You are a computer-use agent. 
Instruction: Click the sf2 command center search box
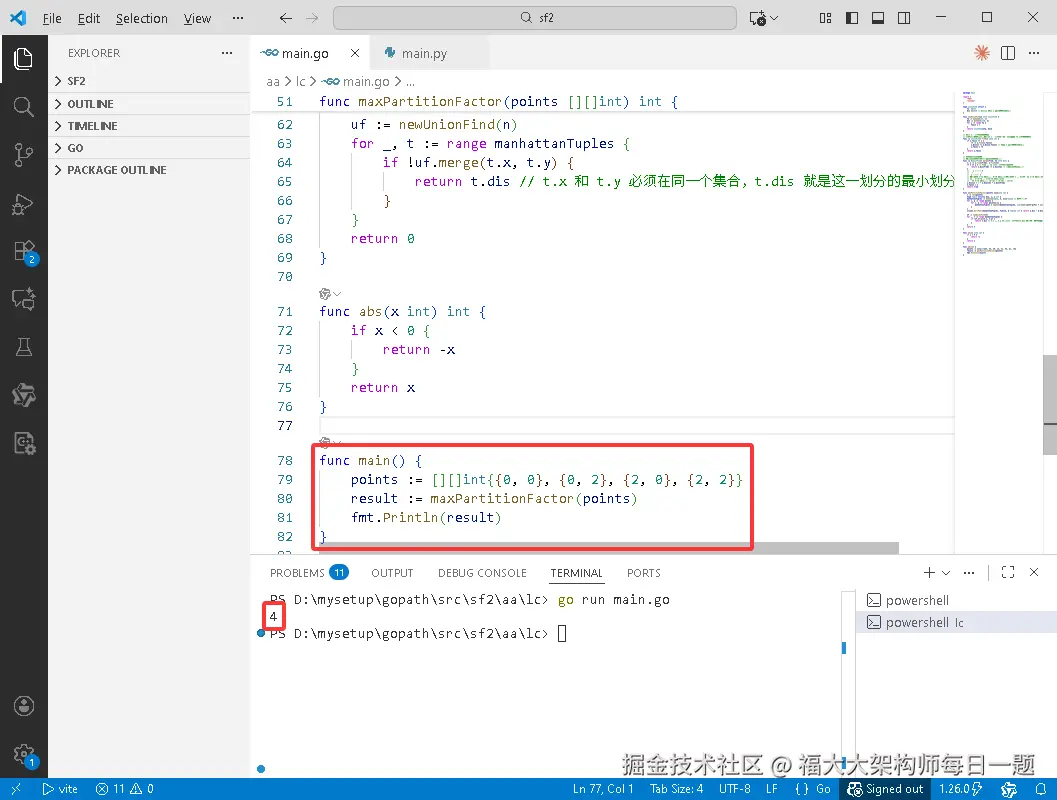pos(535,18)
